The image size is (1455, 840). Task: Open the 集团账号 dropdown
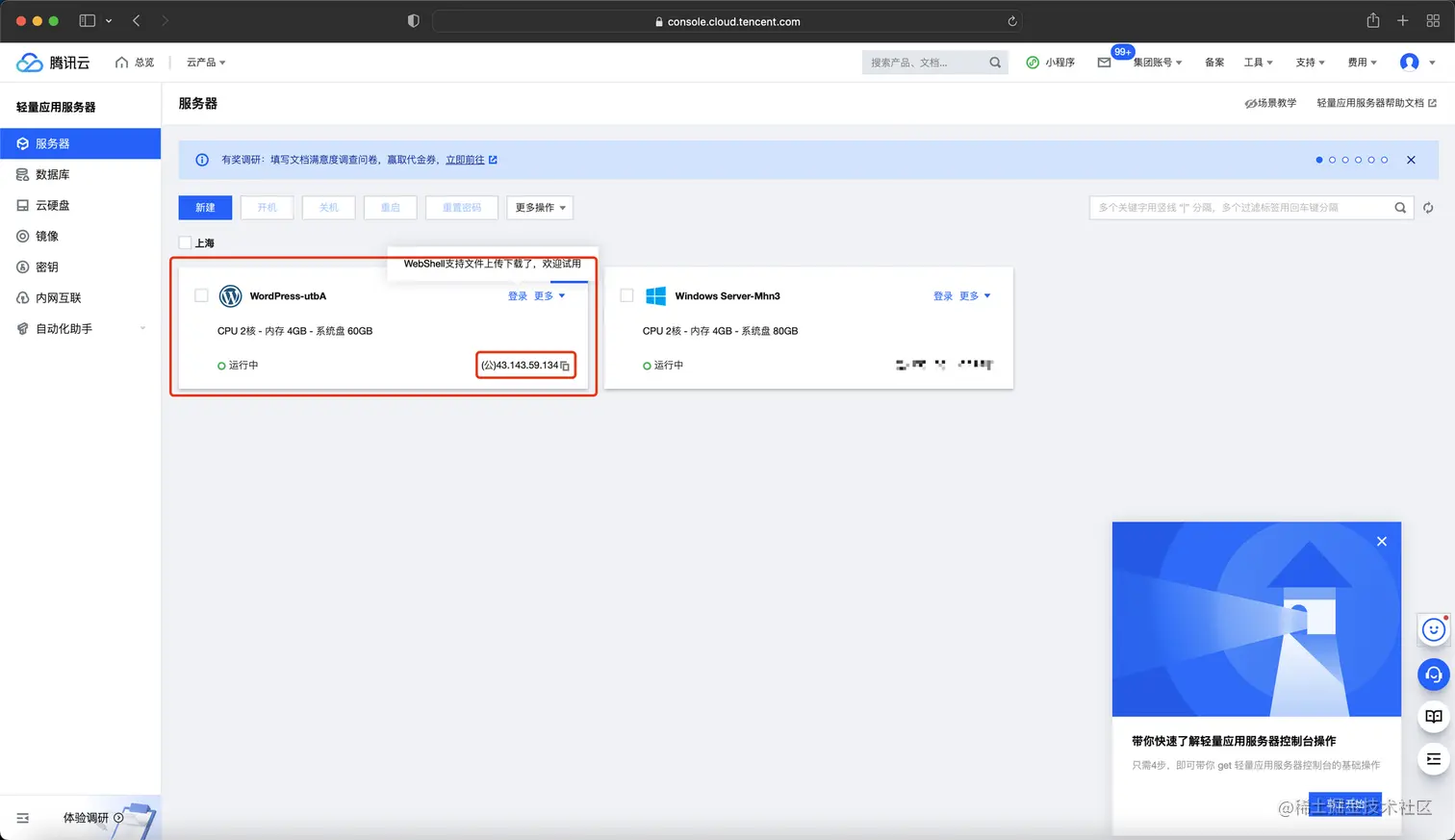tap(1157, 63)
